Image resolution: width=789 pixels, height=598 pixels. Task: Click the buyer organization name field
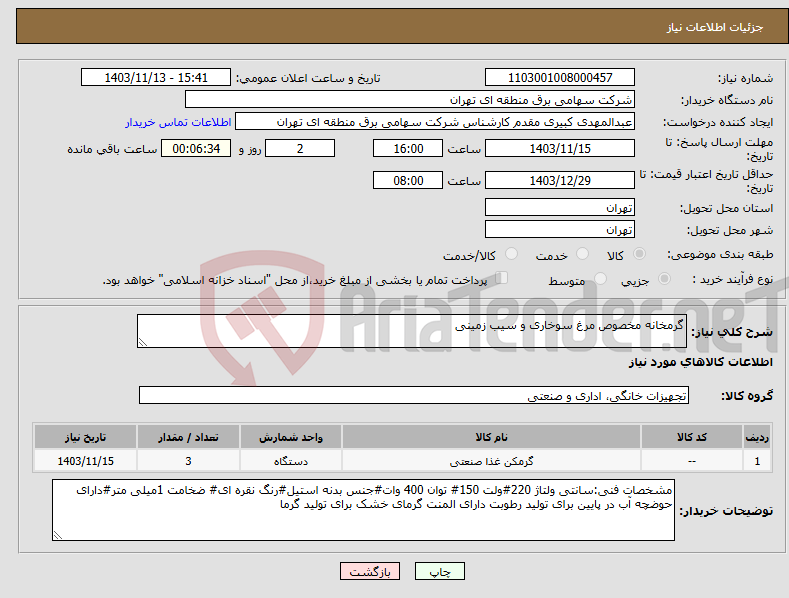(410, 100)
